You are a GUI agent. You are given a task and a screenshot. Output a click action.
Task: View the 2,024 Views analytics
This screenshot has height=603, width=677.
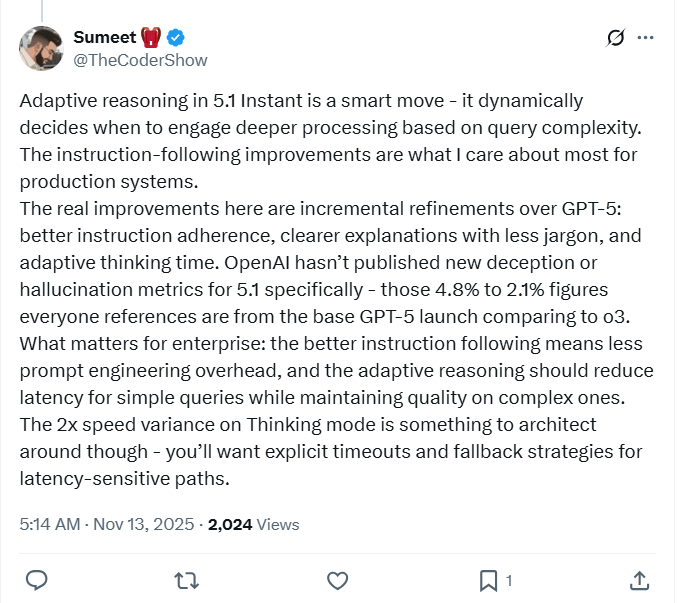pos(253,524)
